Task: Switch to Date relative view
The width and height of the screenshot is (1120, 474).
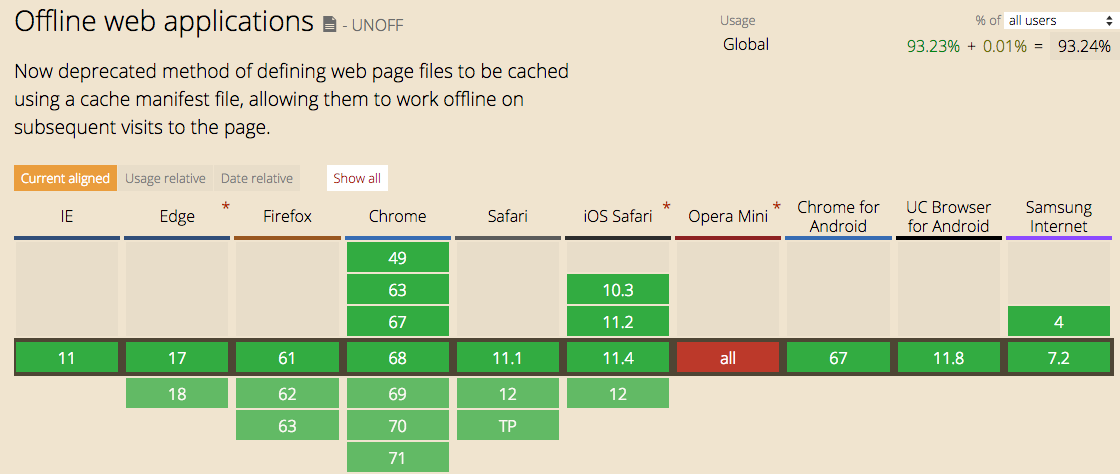Action: (256, 178)
